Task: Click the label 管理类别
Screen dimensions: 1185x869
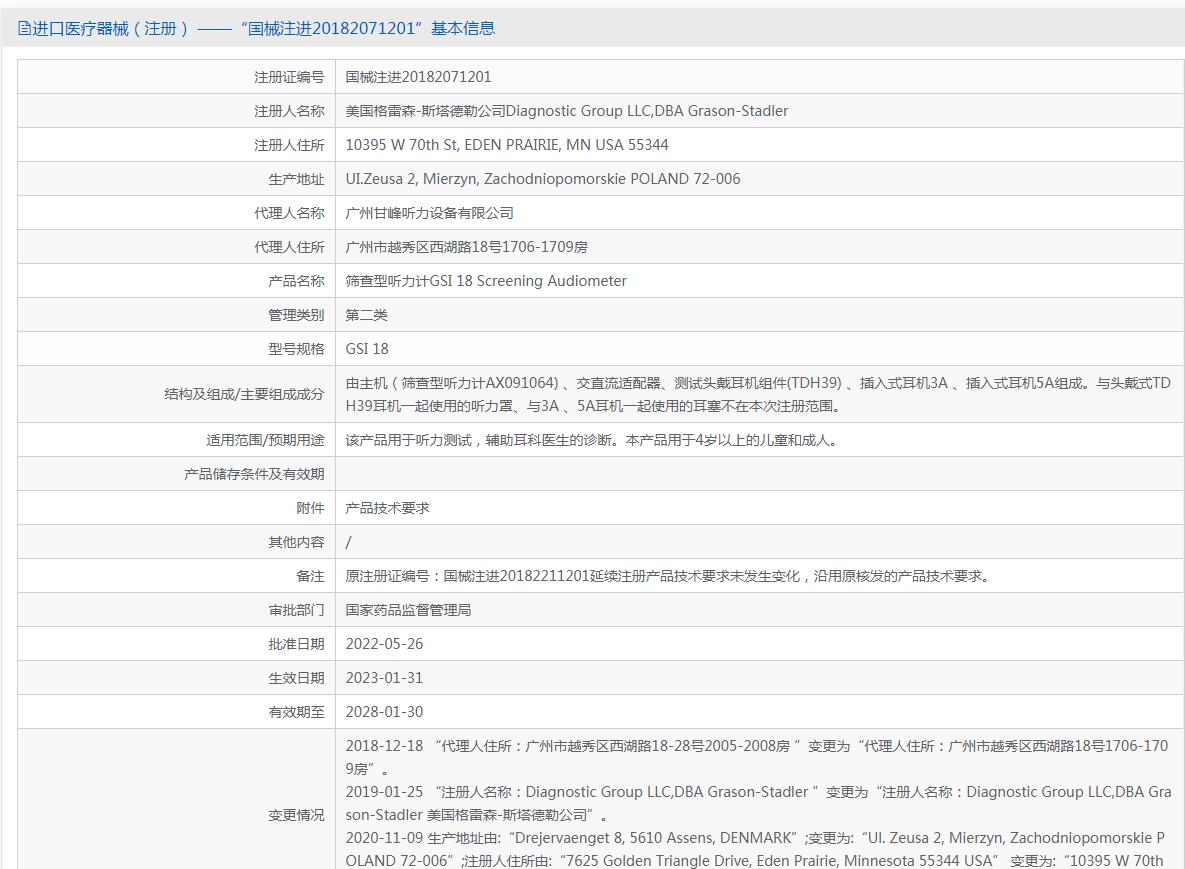Action: click(296, 315)
